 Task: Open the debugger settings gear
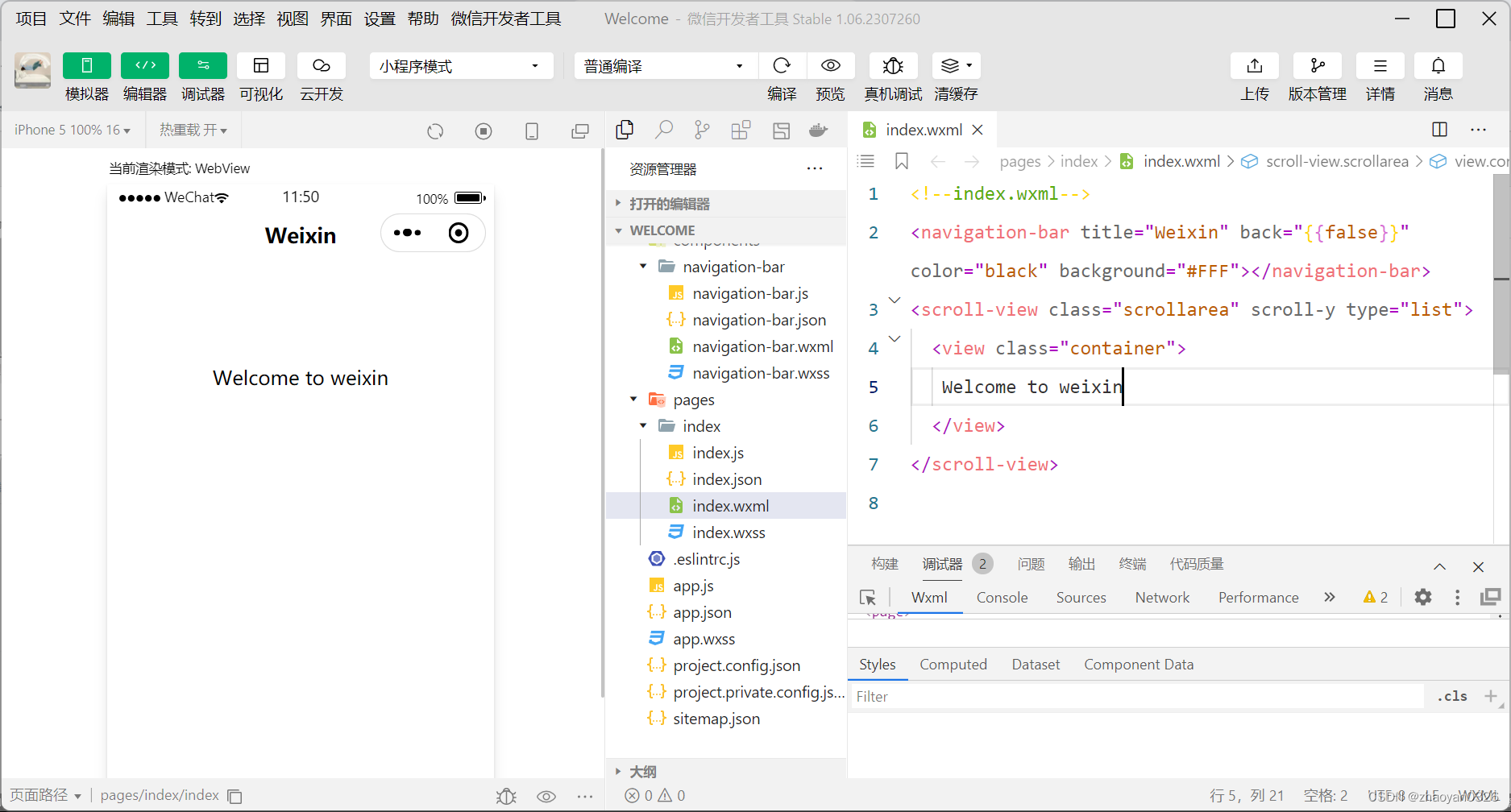point(1423,597)
